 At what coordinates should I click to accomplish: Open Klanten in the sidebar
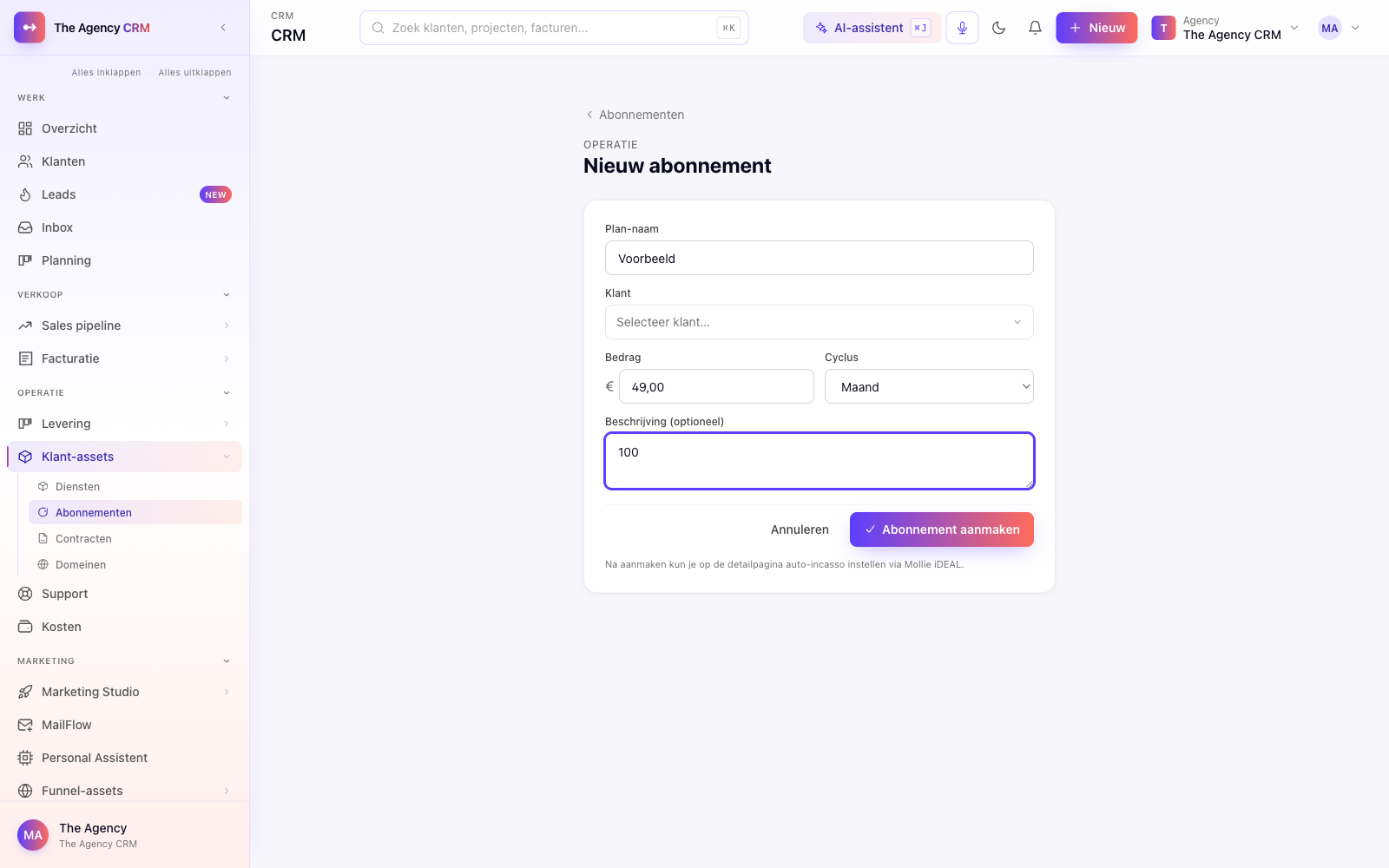point(125,161)
